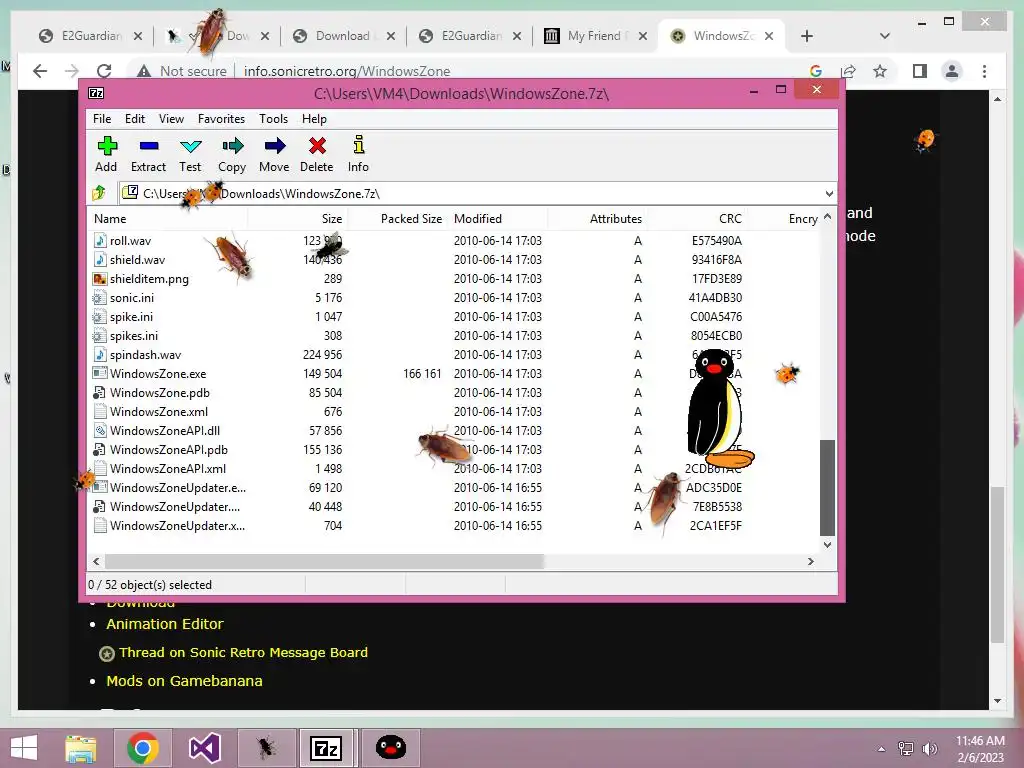
Task: Open the Windows Start menu
Action: pyautogui.click(x=24, y=748)
